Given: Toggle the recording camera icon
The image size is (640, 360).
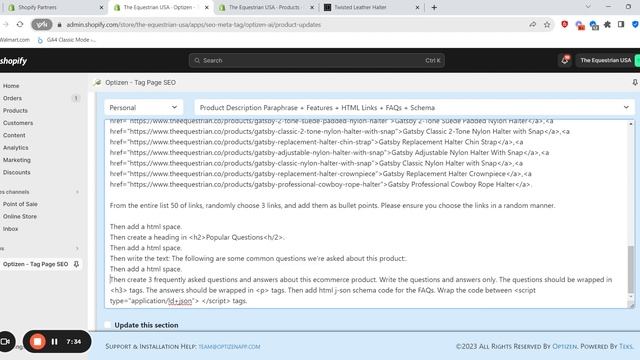Looking at the screenshot, I should click(x=6, y=342).
